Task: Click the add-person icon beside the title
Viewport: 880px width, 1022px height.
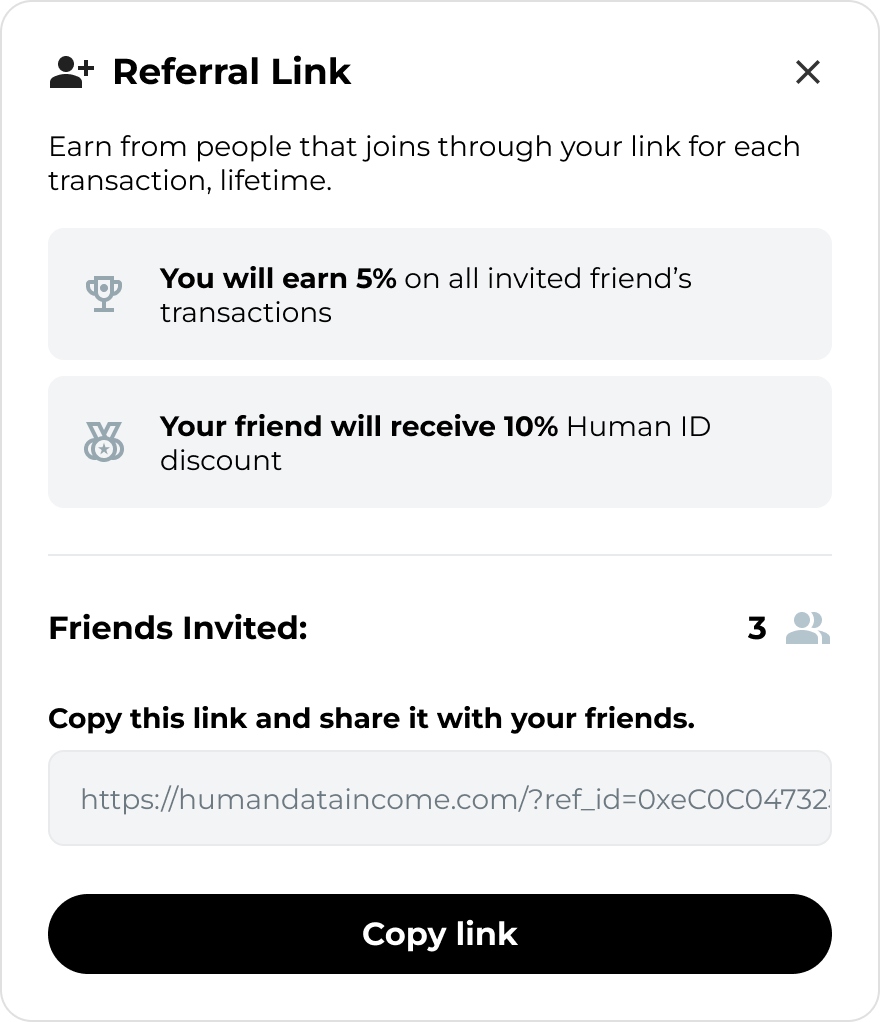Action: (x=72, y=72)
